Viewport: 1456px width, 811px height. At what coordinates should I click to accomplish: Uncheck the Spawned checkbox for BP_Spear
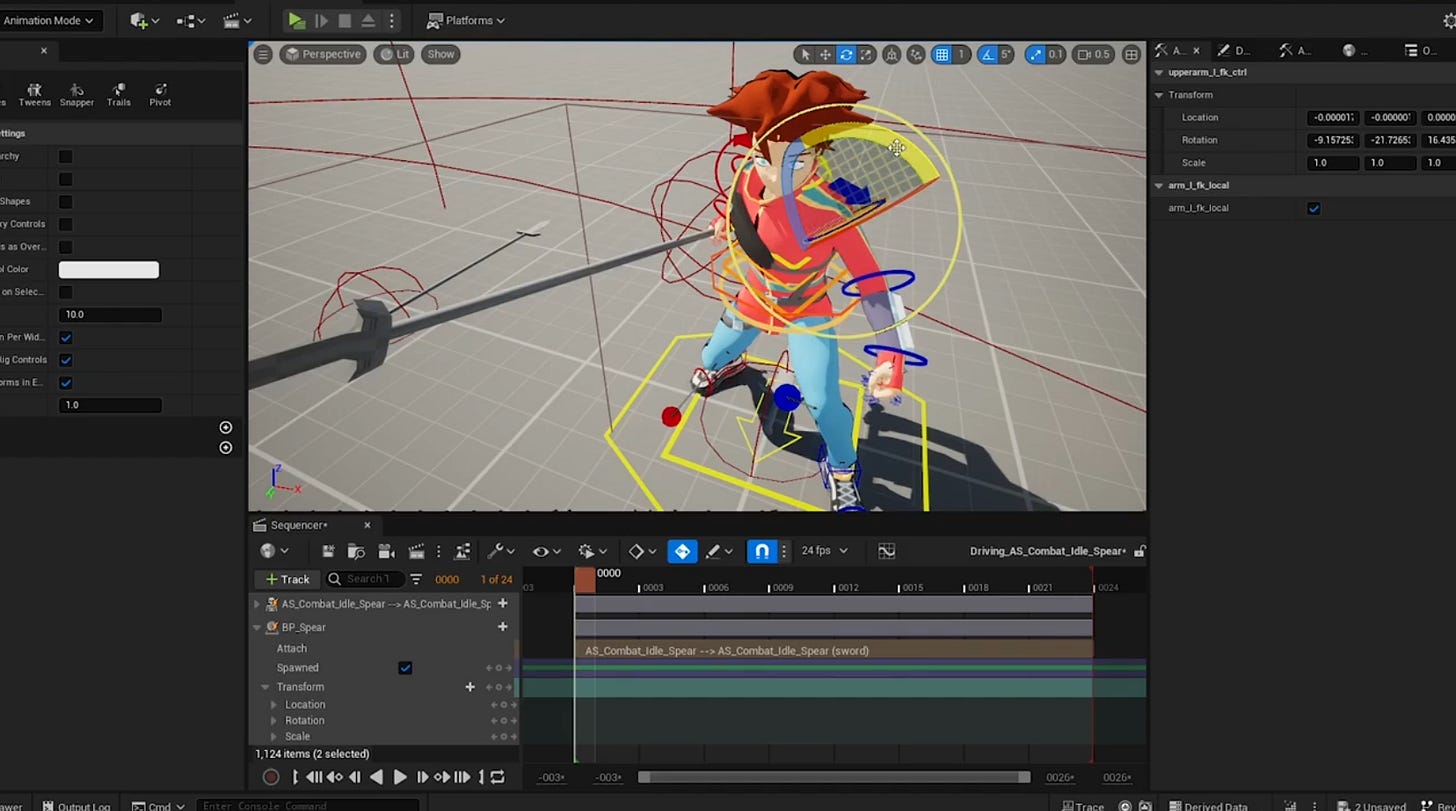pyautogui.click(x=405, y=668)
